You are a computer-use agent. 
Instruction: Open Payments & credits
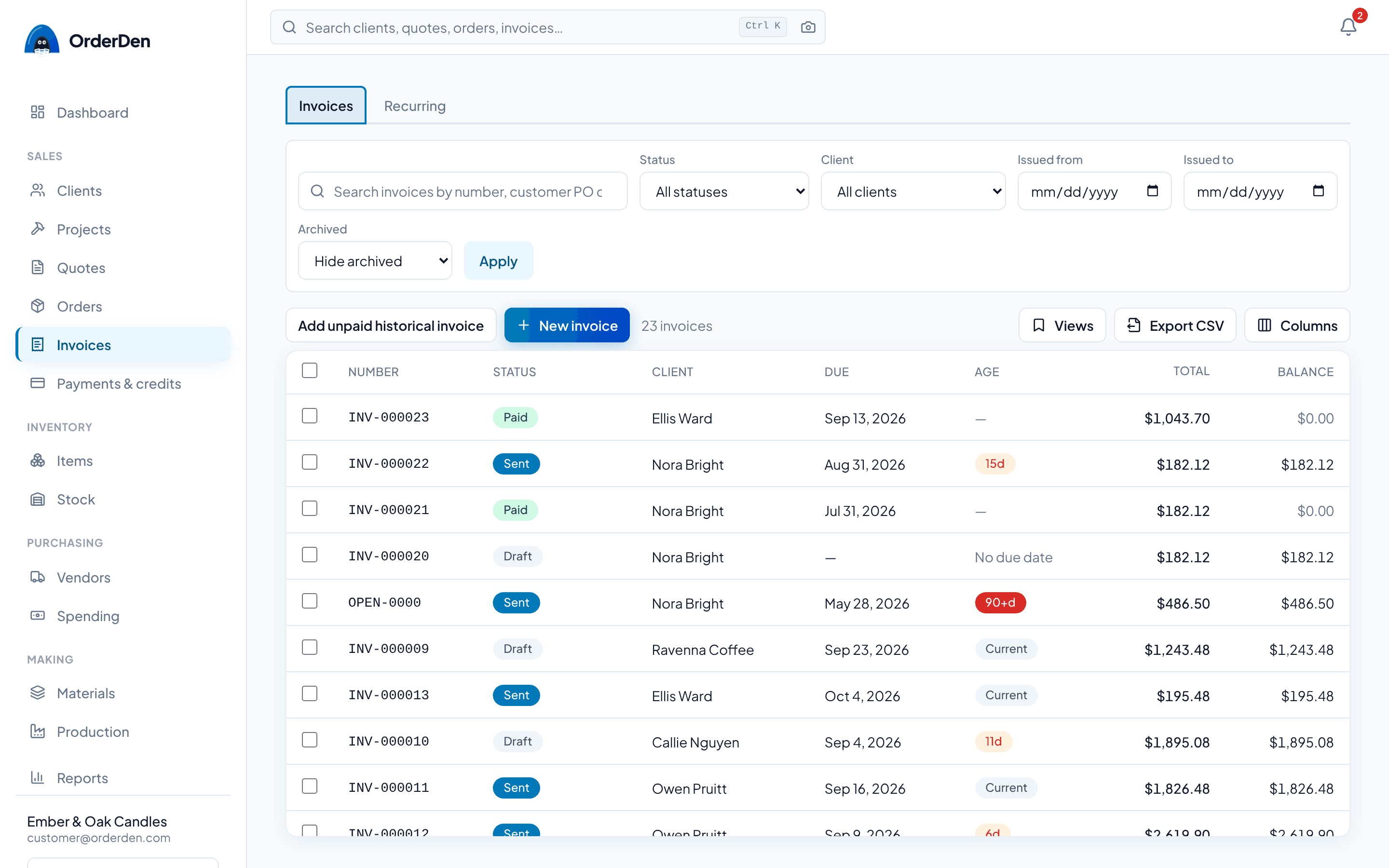pos(123,383)
